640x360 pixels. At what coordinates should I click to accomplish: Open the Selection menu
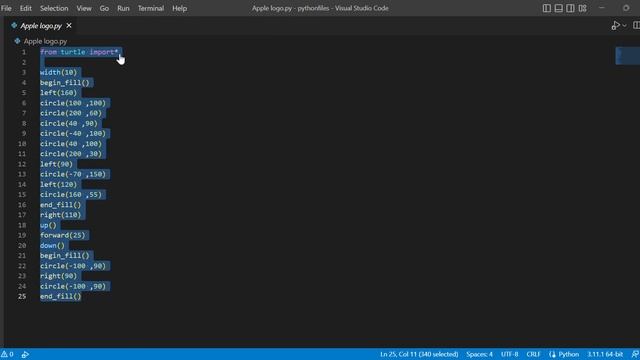click(54, 8)
